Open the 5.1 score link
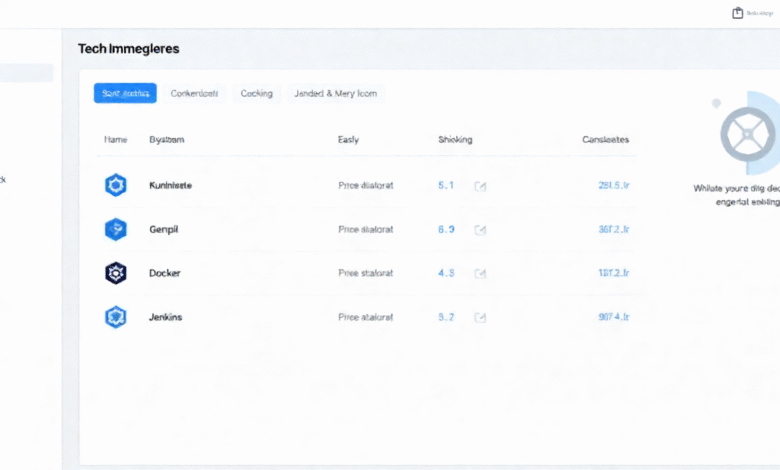 pyautogui.click(x=446, y=186)
